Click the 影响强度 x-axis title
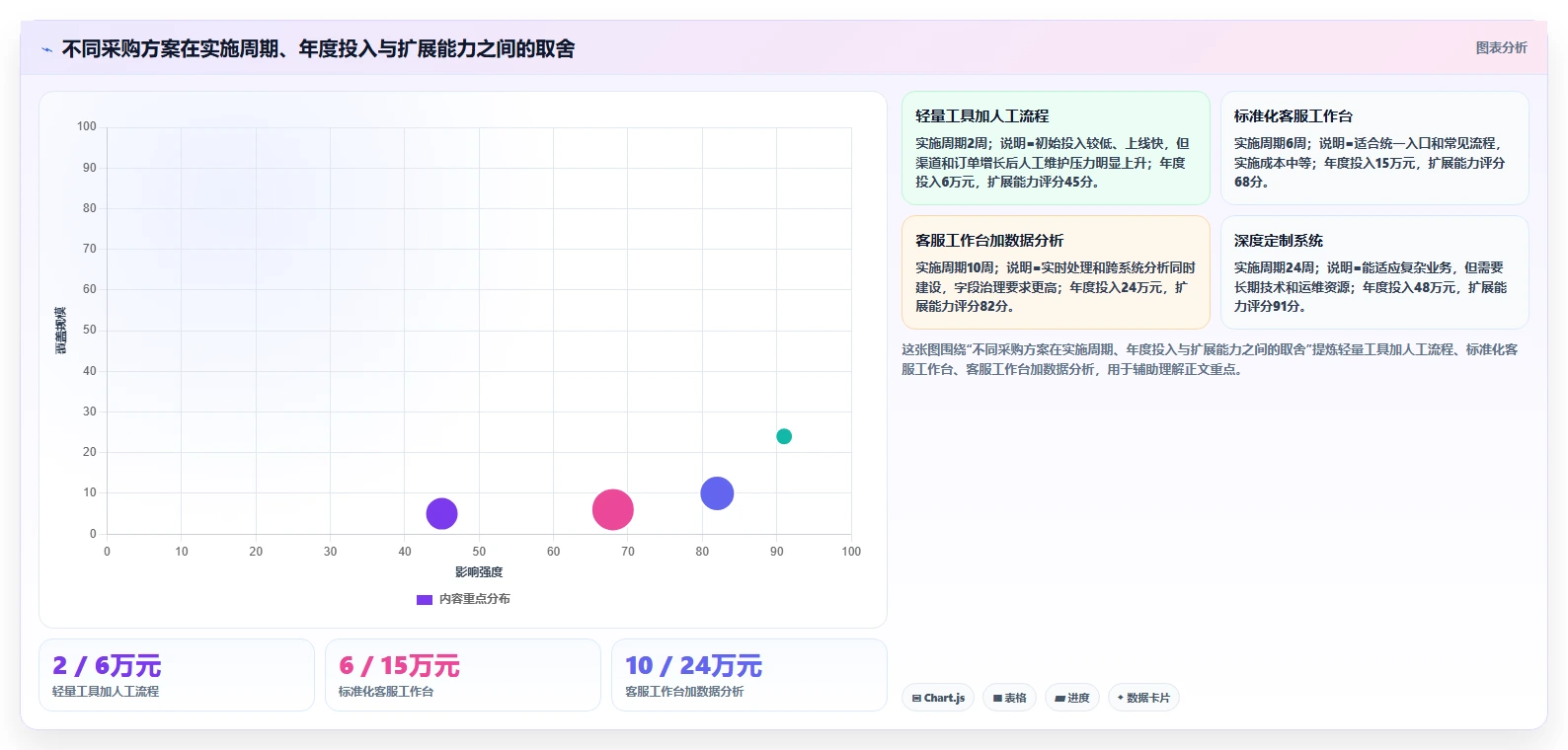The image size is (1568, 750). (479, 572)
